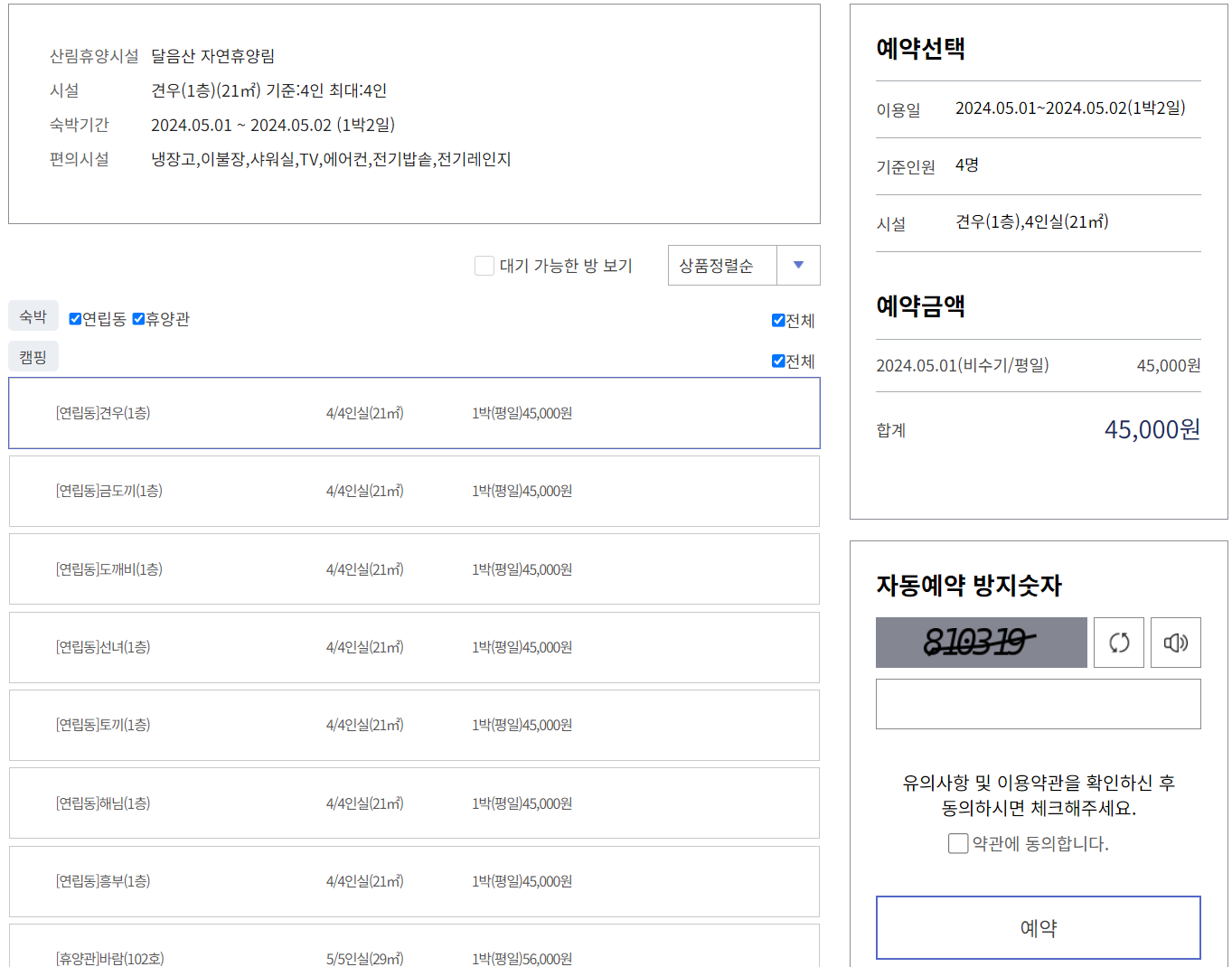Select the [연립동]도깨비(1층) room
Viewport: 1232px width, 967px height.
(x=414, y=568)
